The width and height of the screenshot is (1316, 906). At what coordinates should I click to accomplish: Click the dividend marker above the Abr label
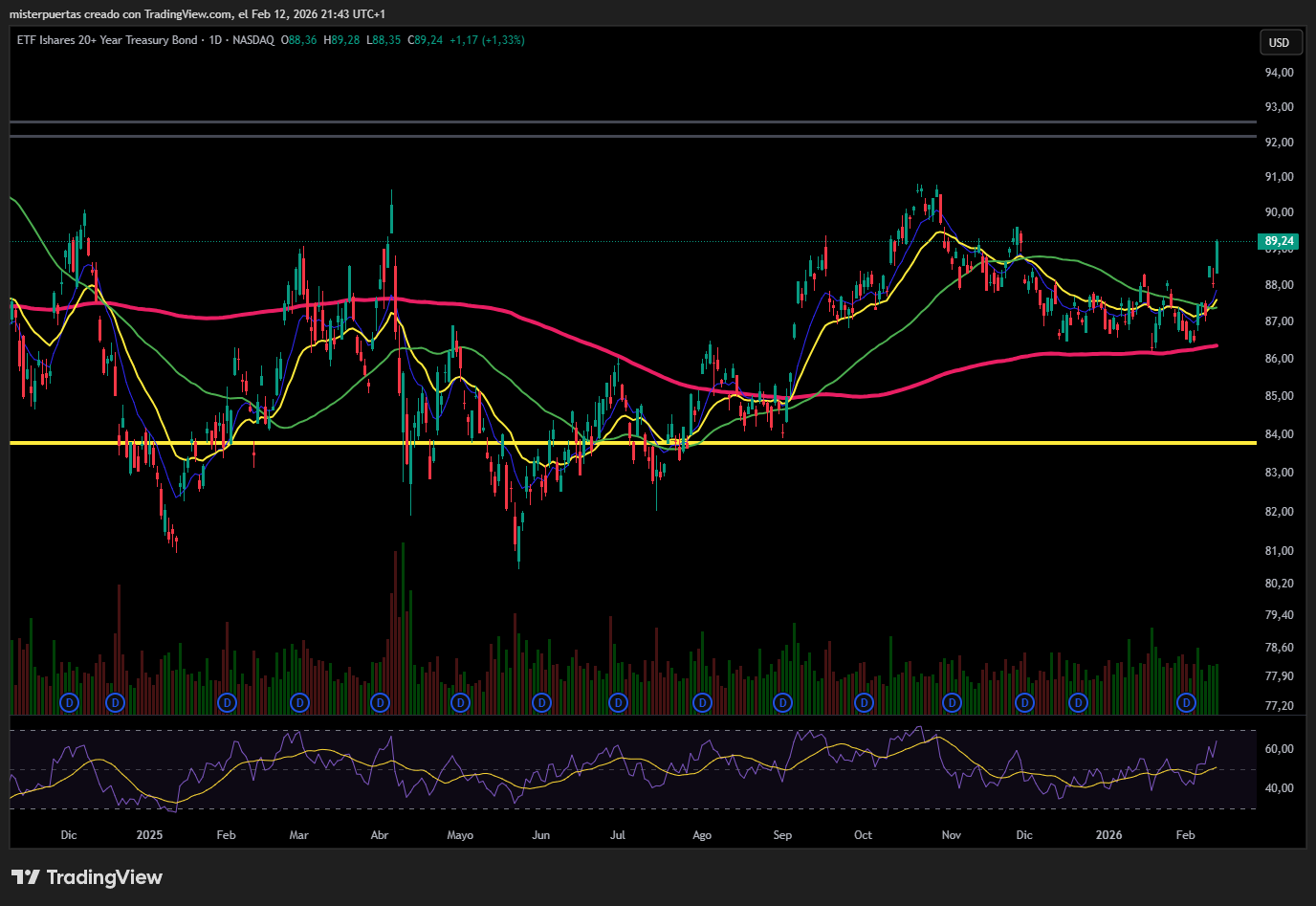click(x=381, y=702)
